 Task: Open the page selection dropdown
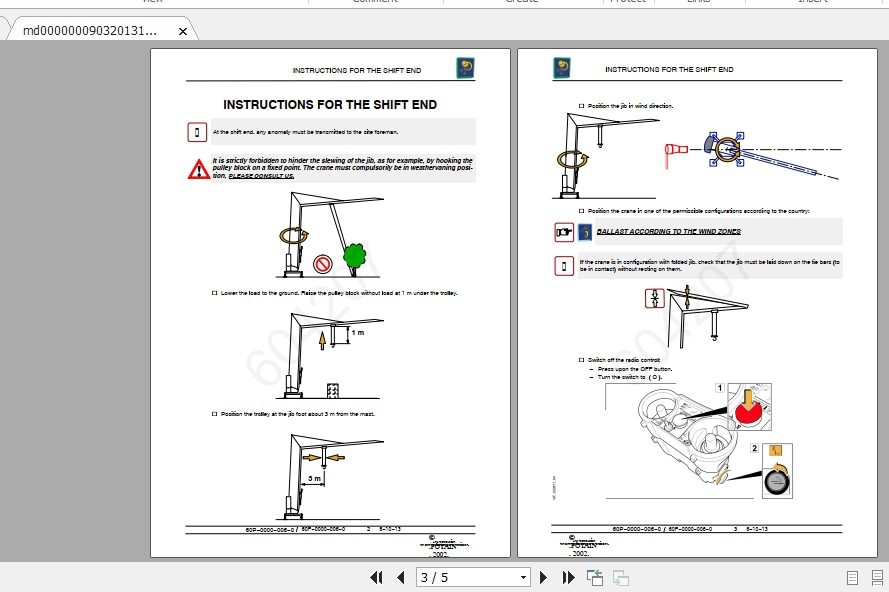[x=524, y=577]
